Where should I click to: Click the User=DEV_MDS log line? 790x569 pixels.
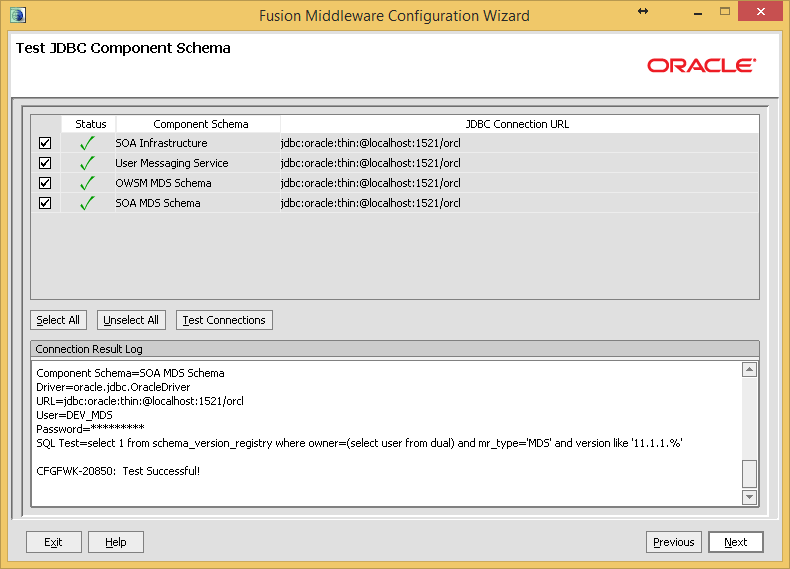click(x=75, y=415)
